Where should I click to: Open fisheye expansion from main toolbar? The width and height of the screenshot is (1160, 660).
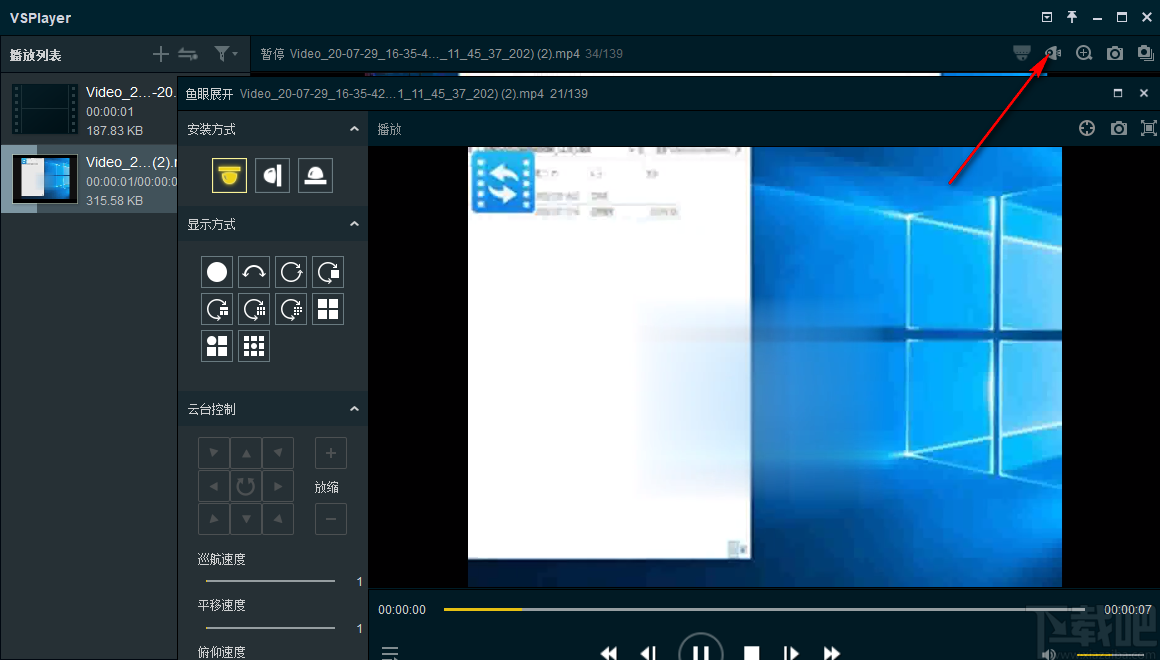[1053, 53]
